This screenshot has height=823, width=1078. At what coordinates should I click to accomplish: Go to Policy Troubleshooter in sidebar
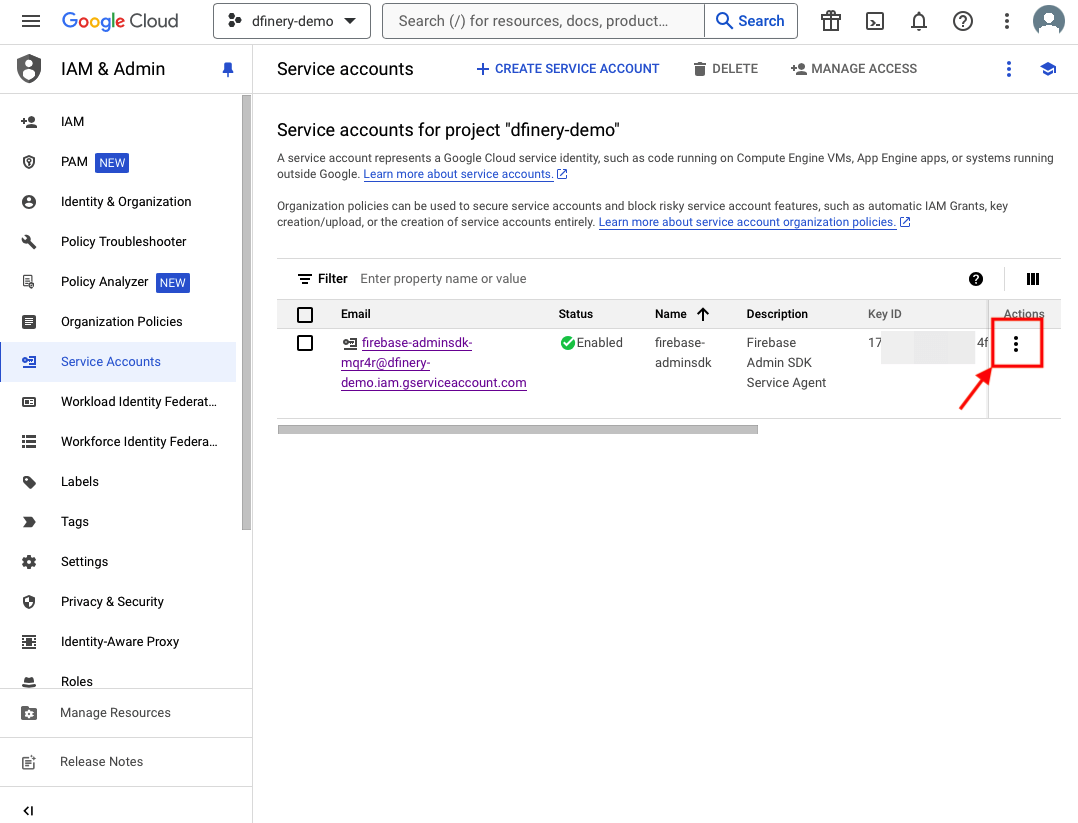pos(123,242)
